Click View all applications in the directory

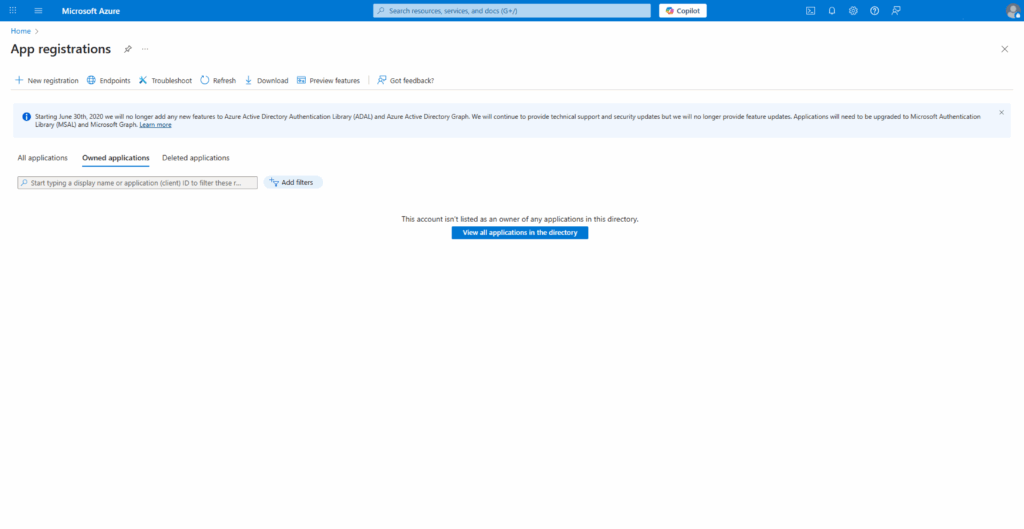point(519,232)
